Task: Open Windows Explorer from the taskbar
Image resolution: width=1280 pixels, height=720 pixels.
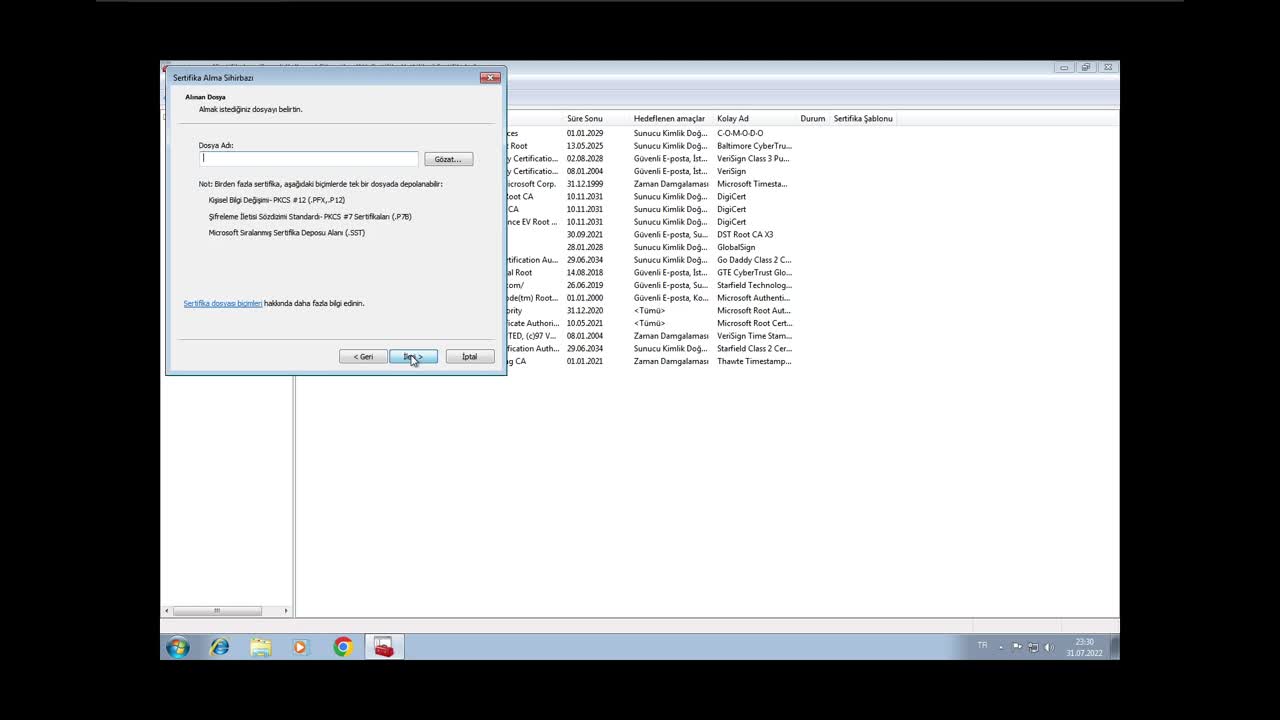Action: tap(260, 647)
